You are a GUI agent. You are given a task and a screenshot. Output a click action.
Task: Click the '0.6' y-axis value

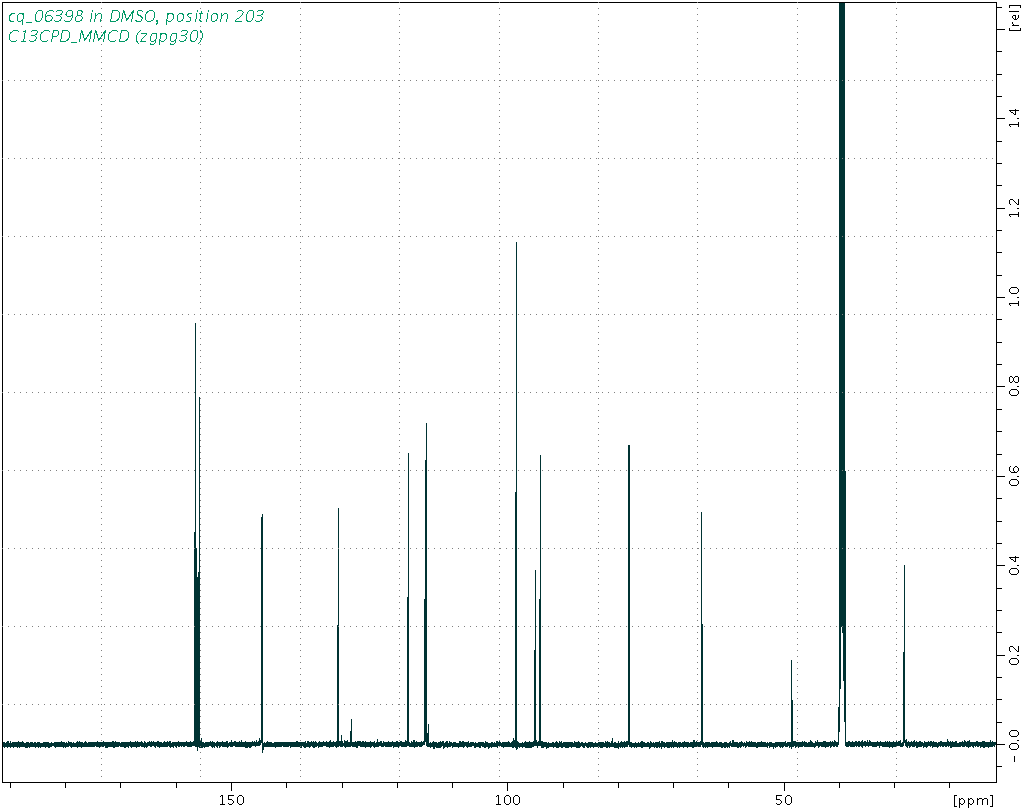coord(1015,476)
